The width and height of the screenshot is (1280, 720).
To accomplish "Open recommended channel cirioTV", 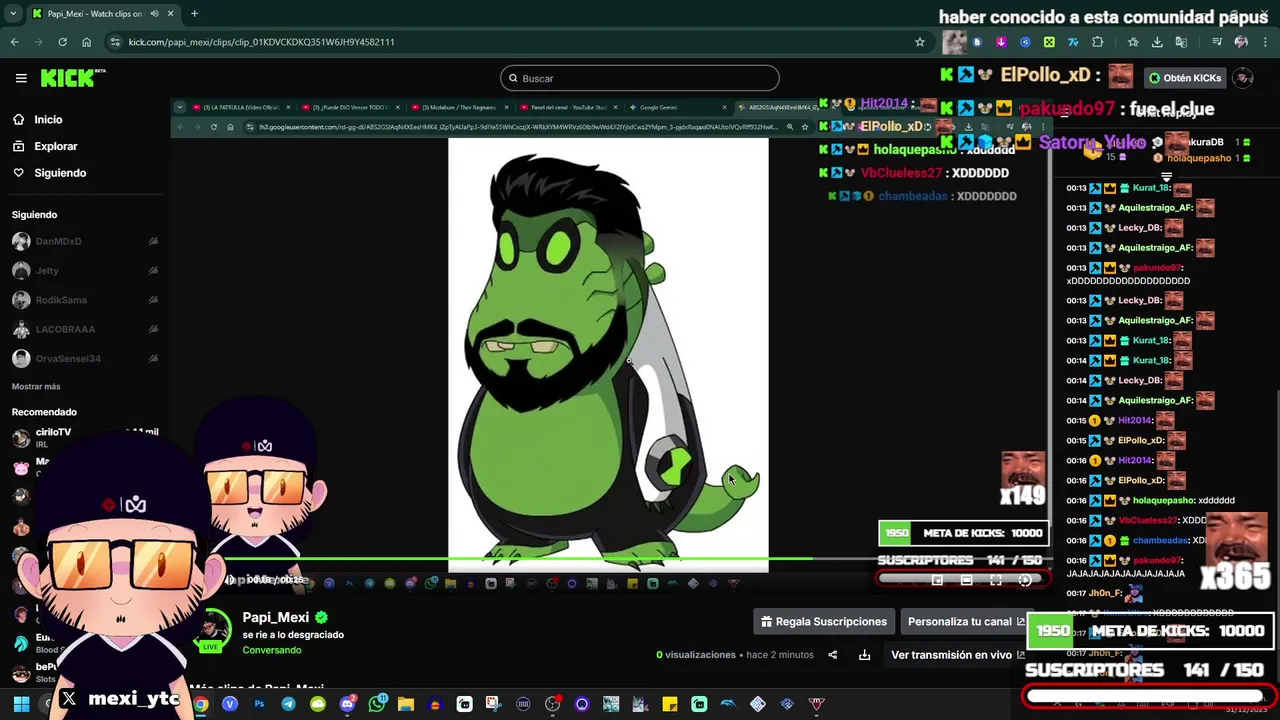I will (x=85, y=437).
